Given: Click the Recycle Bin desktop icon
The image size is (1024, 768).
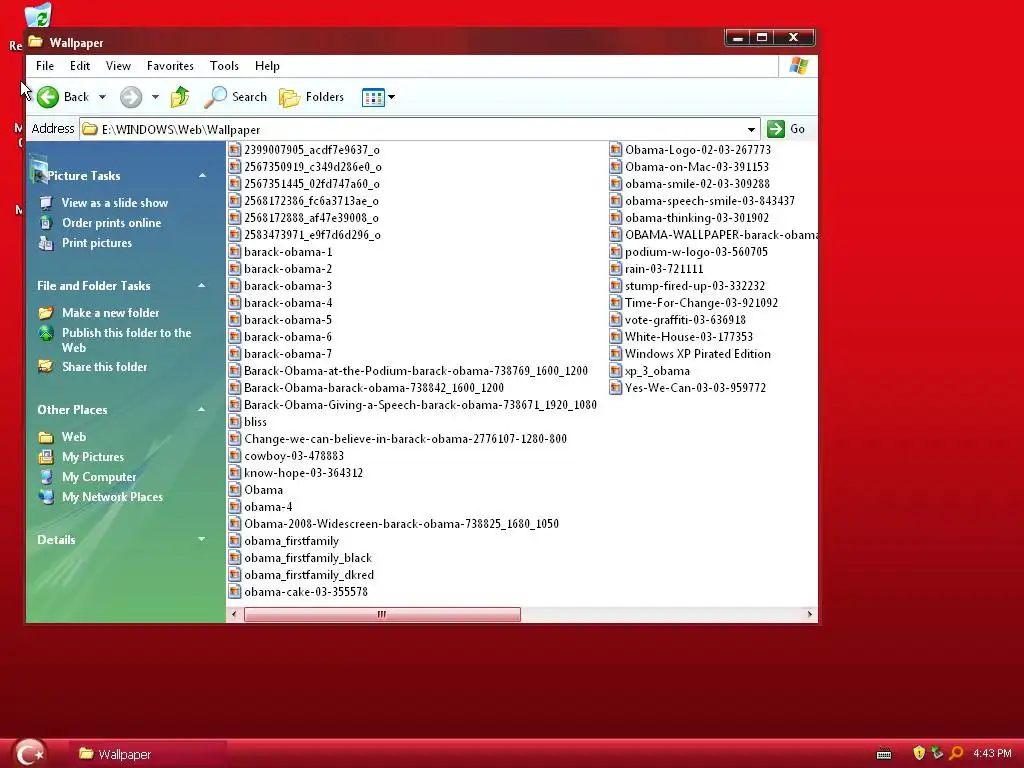Looking at the screenshot, I should coord(38,15).
